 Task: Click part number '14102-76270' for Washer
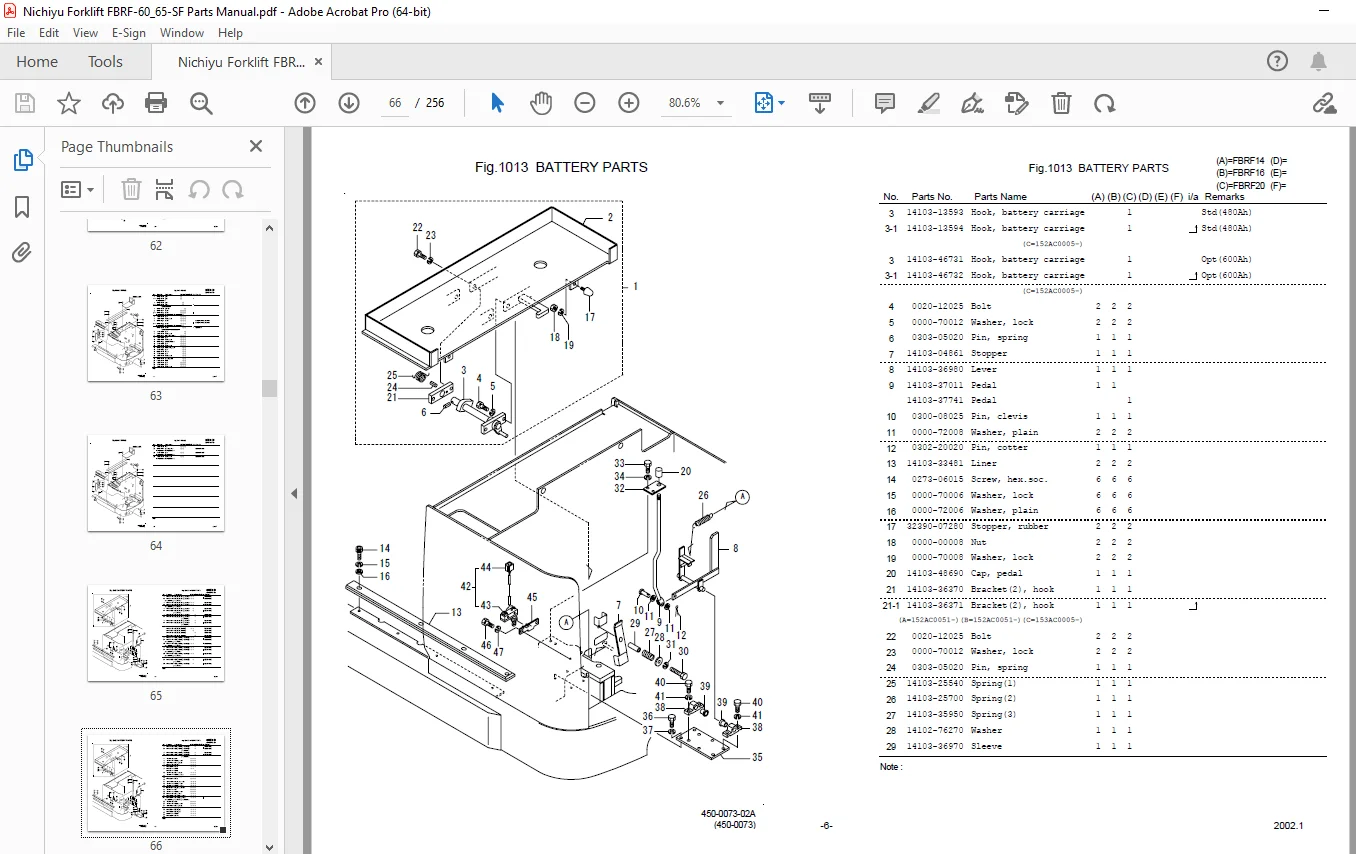(935, 730)
